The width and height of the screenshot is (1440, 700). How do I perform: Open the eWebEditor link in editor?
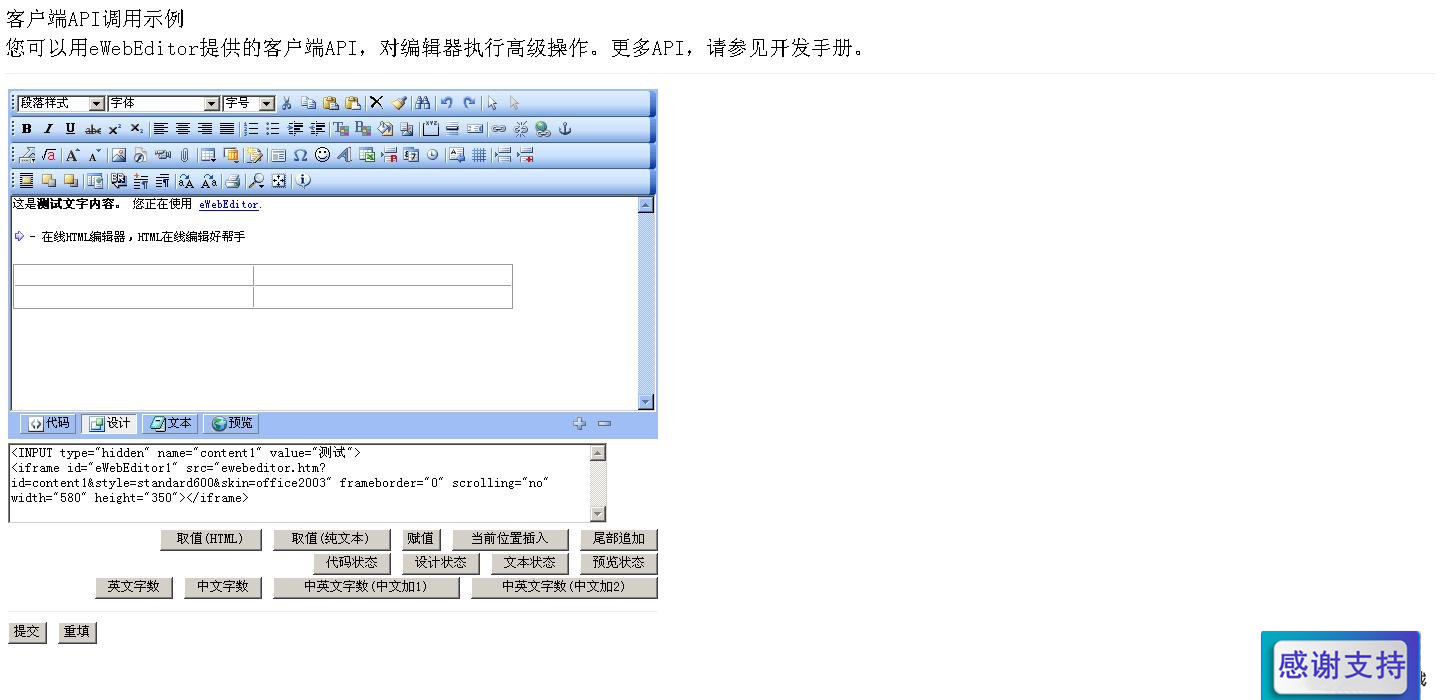[229, 204]
